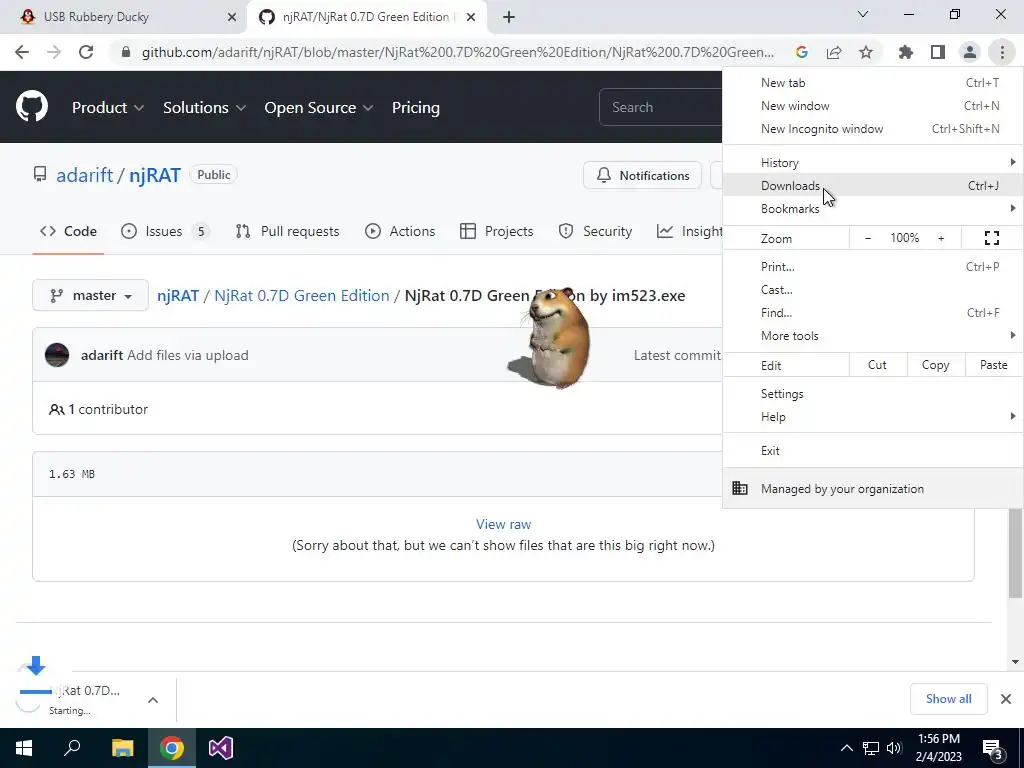Switch to the Projects tab
This screenshot has height=768, width=1024.
click(x=496, y=231)
